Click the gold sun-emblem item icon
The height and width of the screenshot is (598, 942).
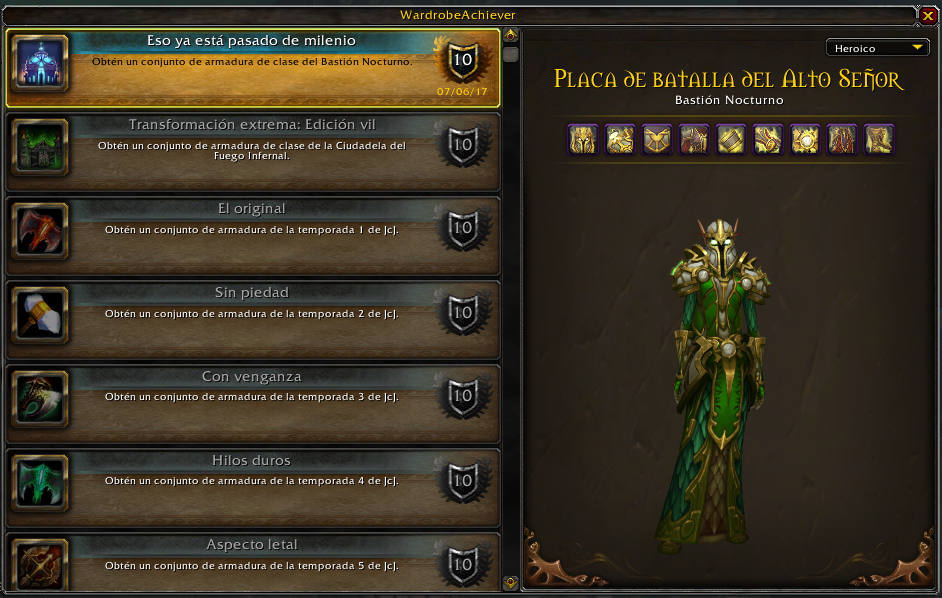tap(804, 139)
